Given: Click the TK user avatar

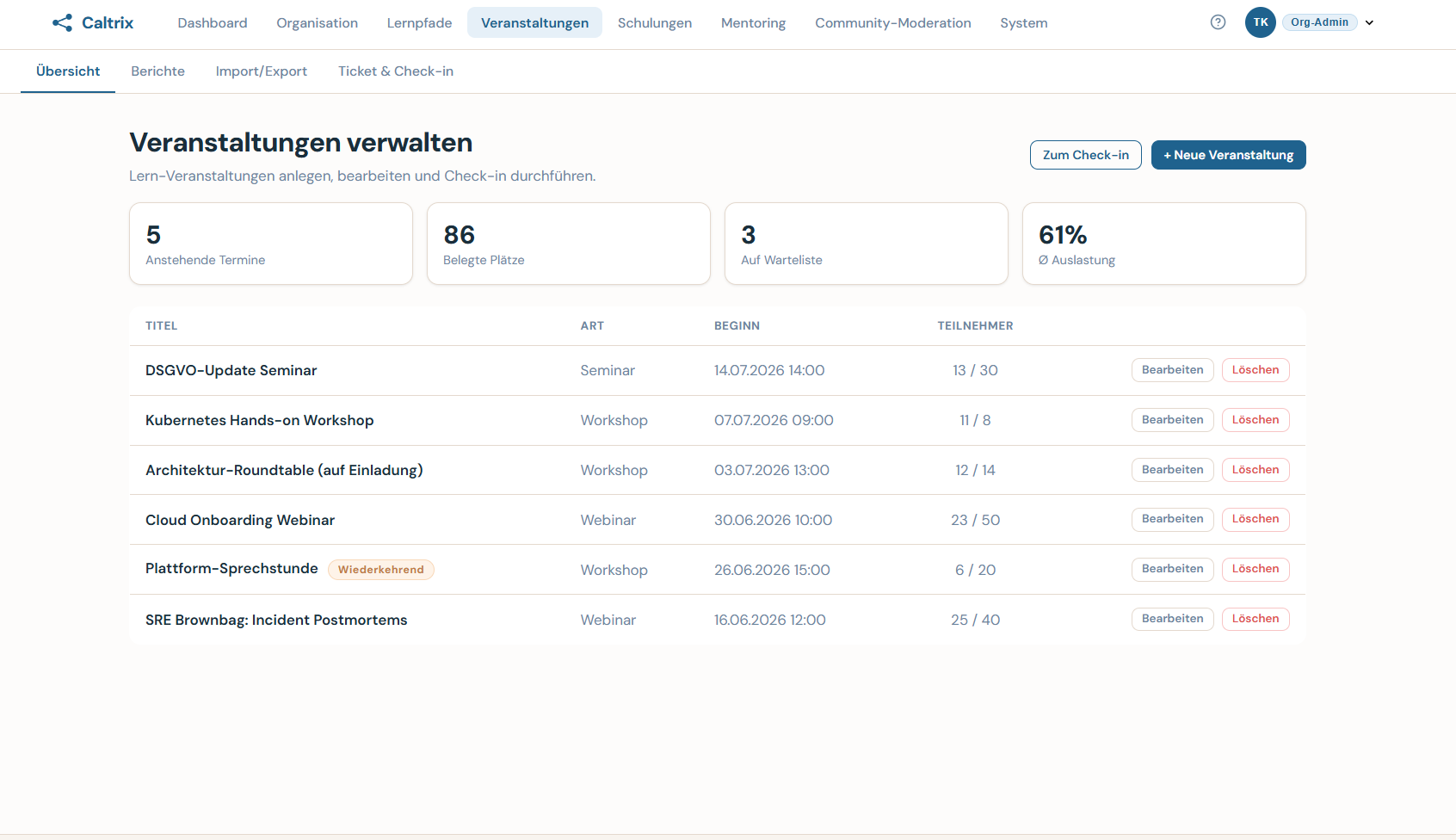Looking at the screenshot, I should pyautogui.click(x=1260, y=22).
